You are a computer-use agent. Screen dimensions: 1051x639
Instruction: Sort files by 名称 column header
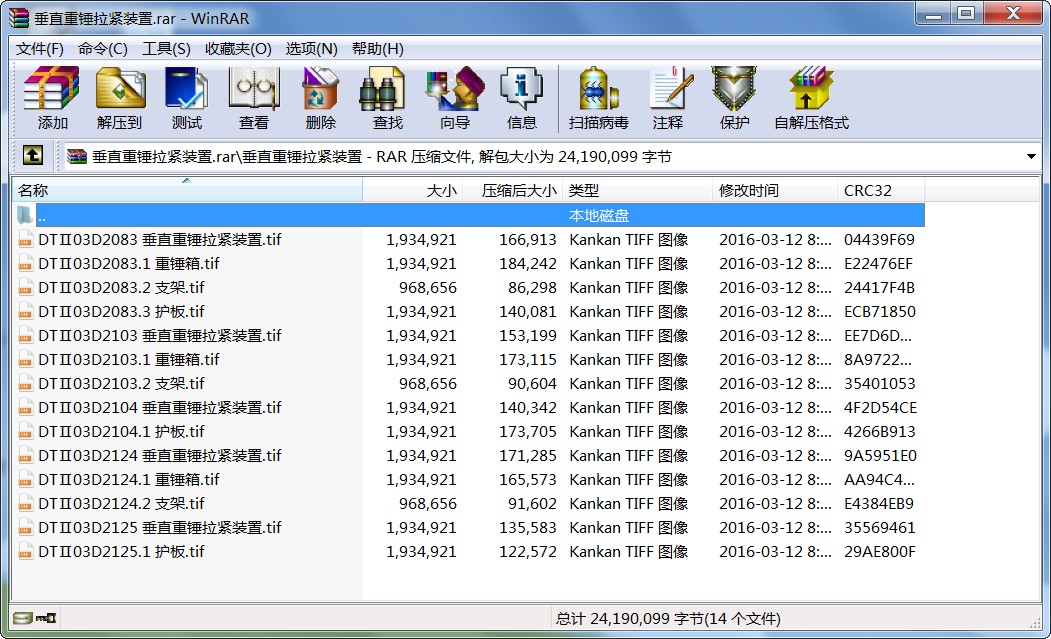click(186, 190)
